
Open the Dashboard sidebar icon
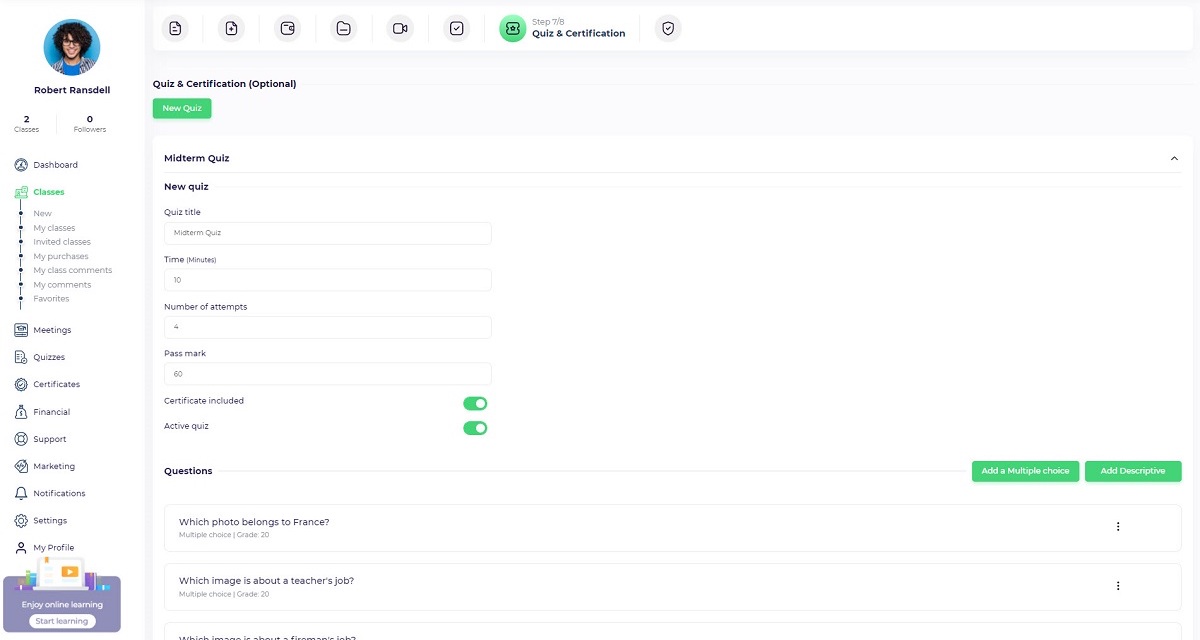(x=21, y=165)
